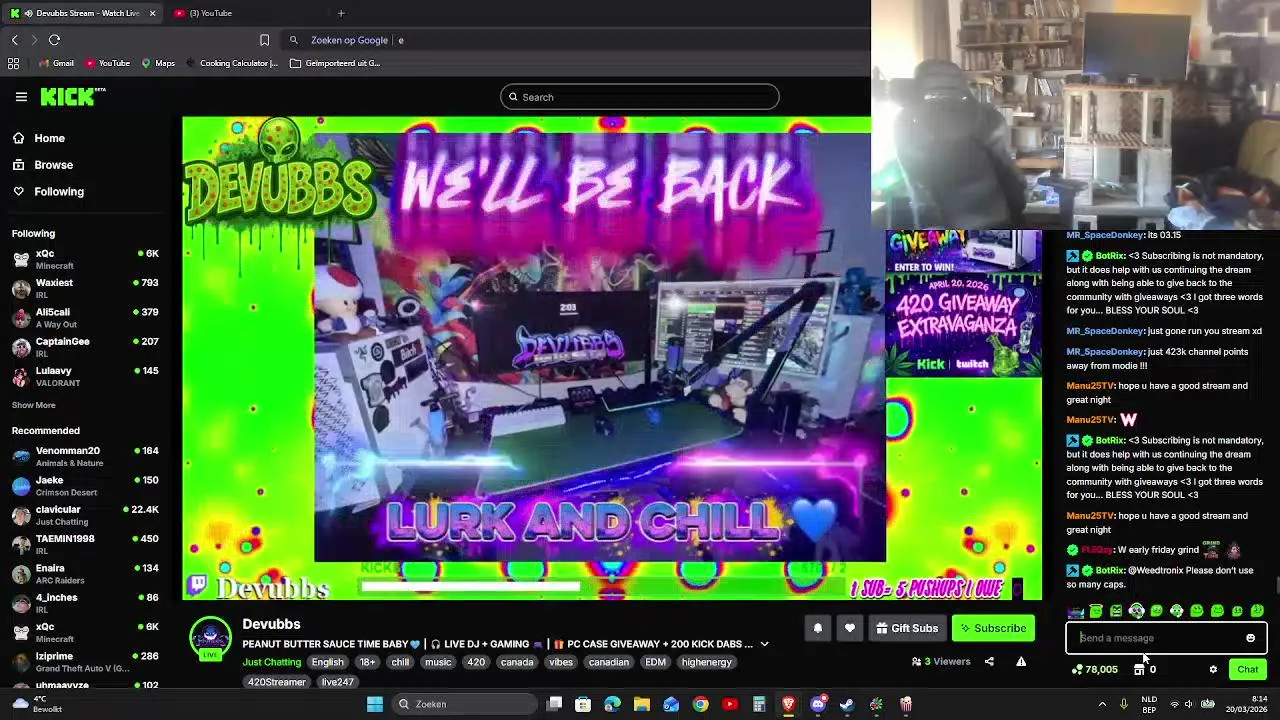Expand the stream title details chevron

[x=764, y=644]
